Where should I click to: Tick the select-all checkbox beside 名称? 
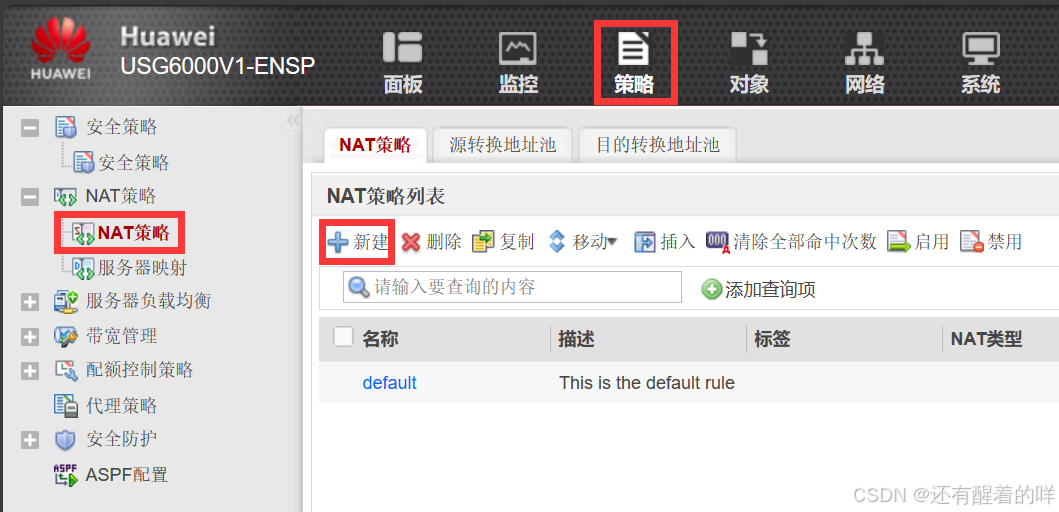343,337
